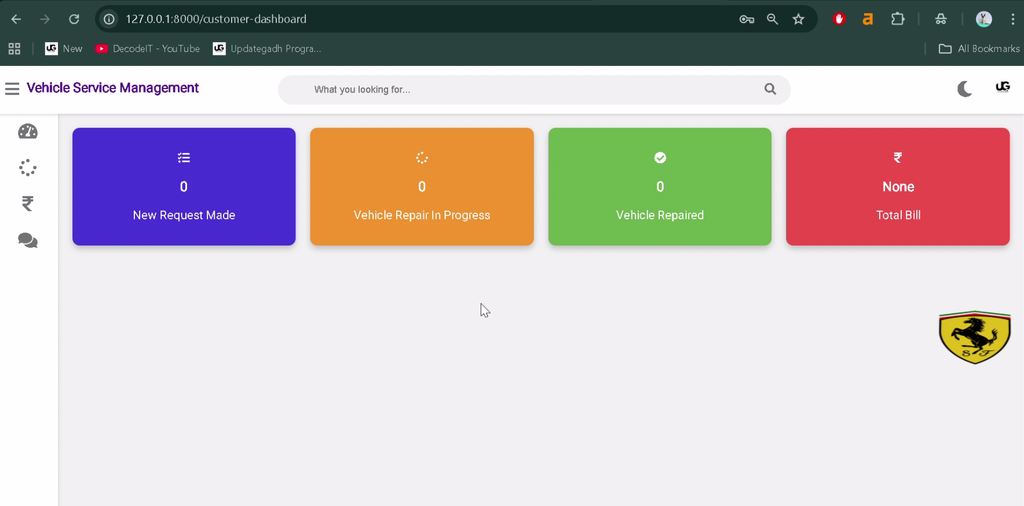
Task: Bookmark this page with the star icon
Action: pyautogui.click(x=798, y=19)
